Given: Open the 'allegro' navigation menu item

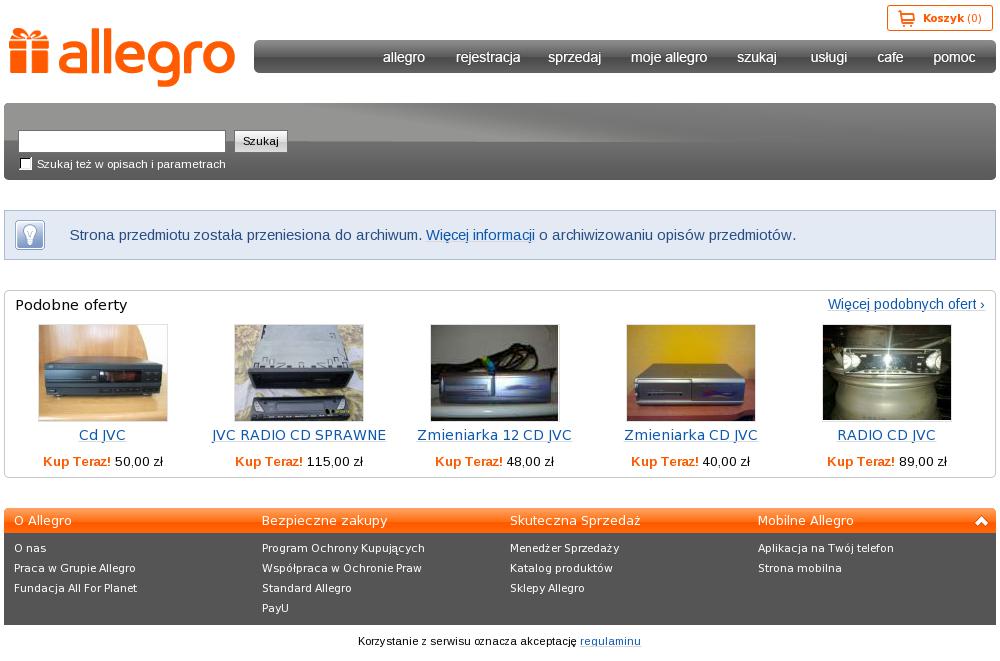Looking at the screenshot, I should click(404, 57).
